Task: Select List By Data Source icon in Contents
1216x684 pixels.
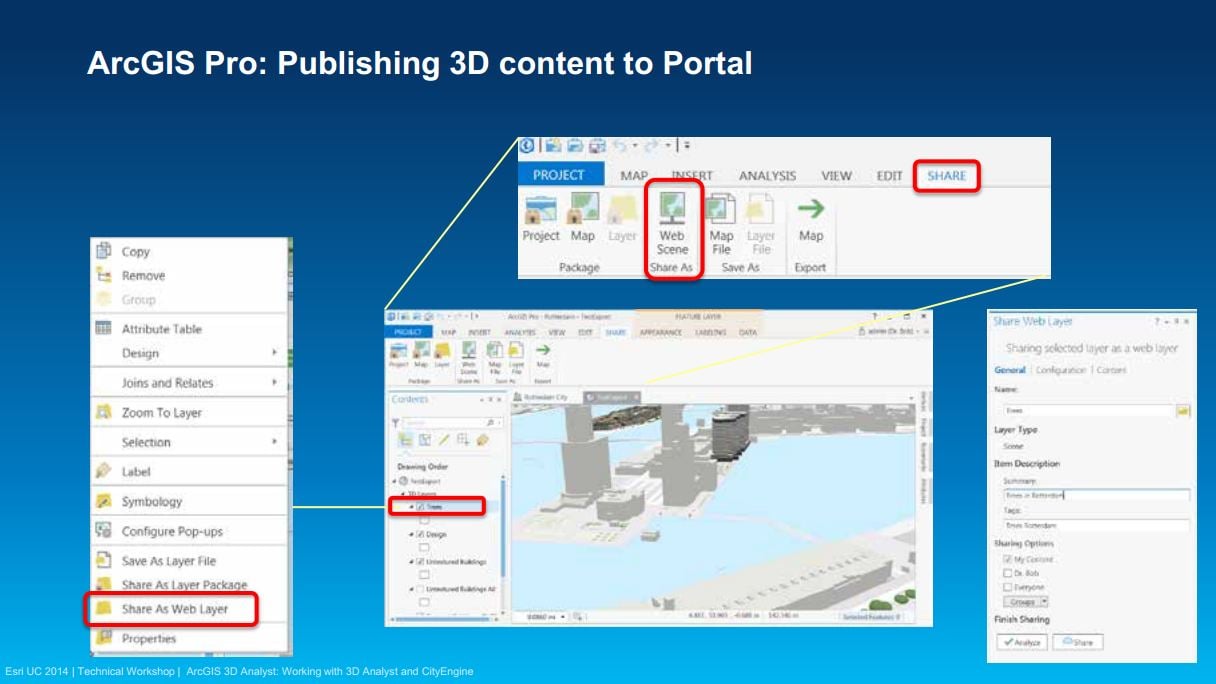Action: [x=425, y=440]
